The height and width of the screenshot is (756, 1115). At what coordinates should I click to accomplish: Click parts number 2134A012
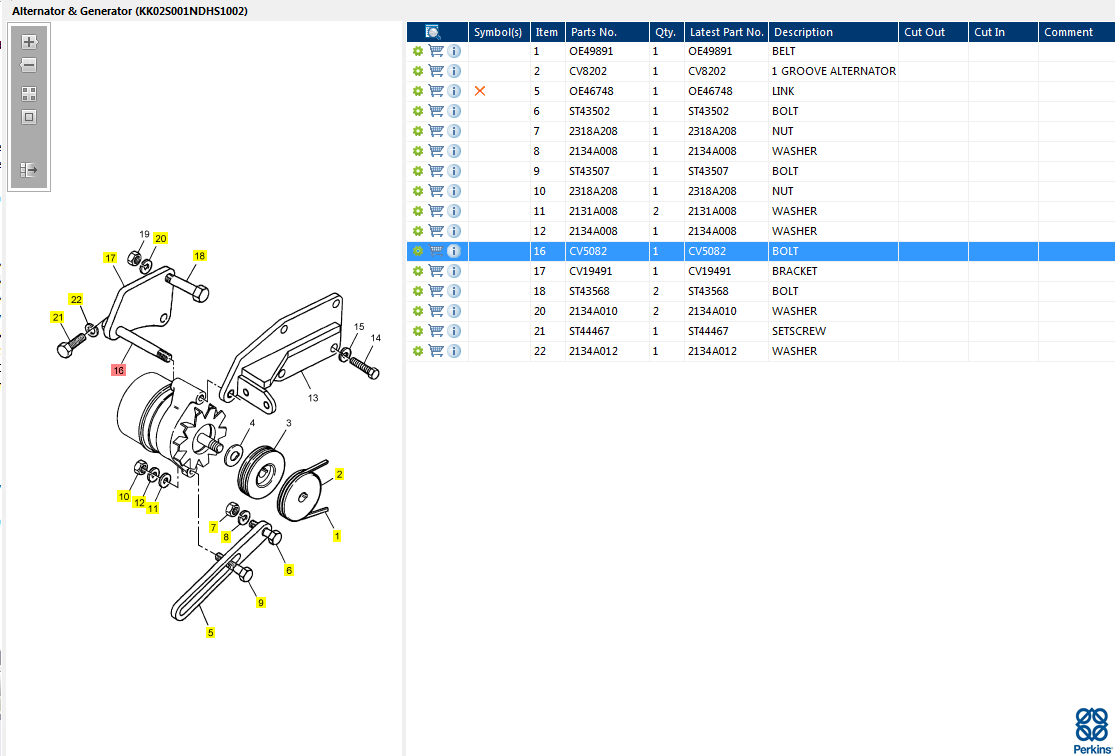point(592,351)
